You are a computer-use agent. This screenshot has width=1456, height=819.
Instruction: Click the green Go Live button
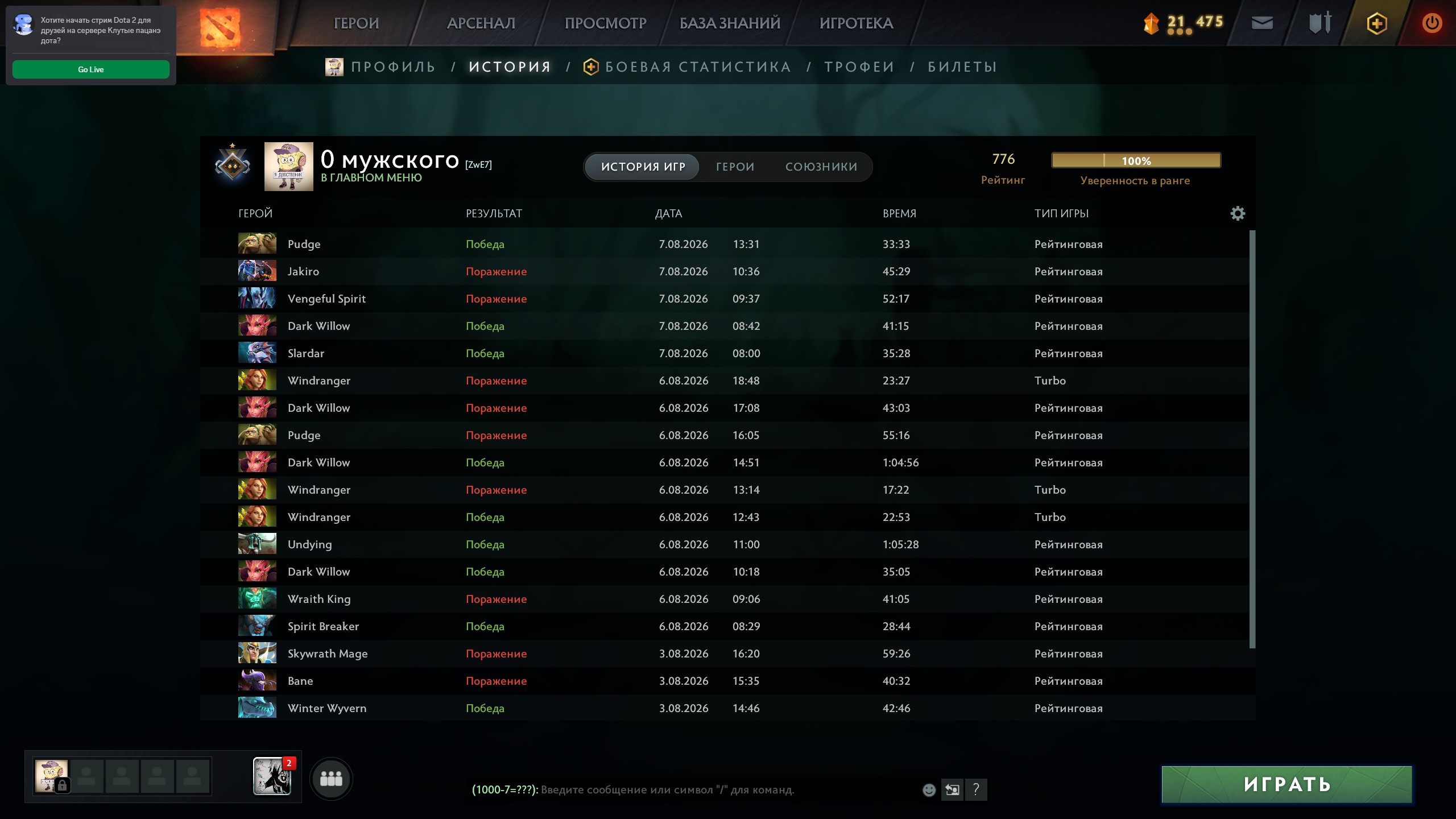[x=91, y=69]
